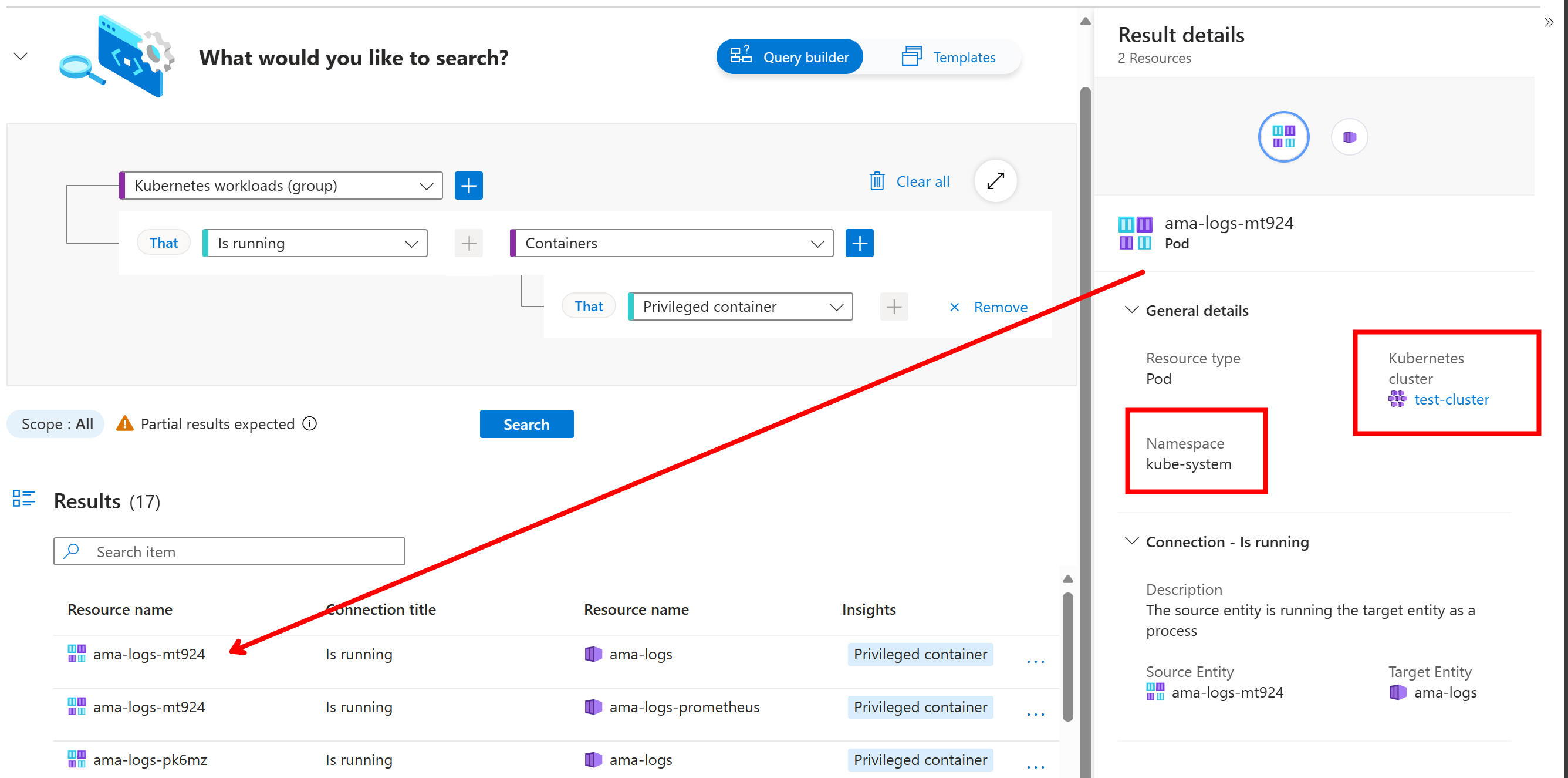Collapse the General details section

click(x=1131, y=310)
